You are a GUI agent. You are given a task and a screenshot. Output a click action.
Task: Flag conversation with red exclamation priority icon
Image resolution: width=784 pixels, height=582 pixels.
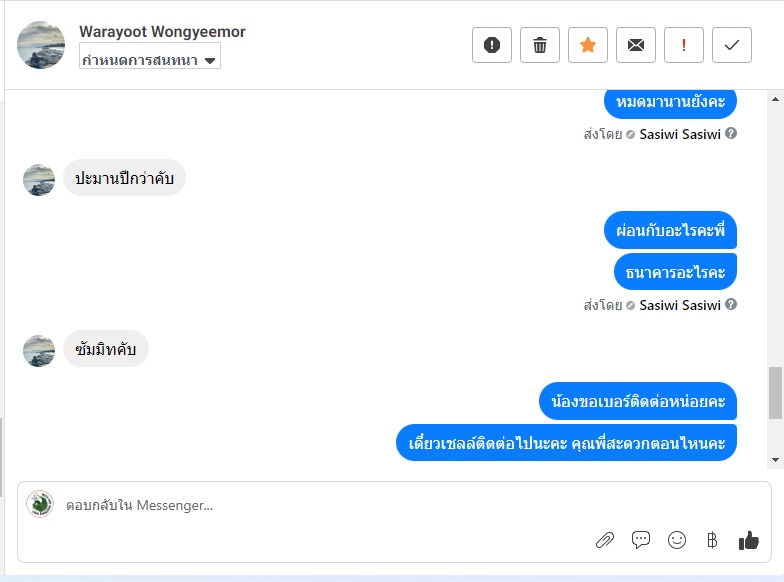(x=684, y=45)
